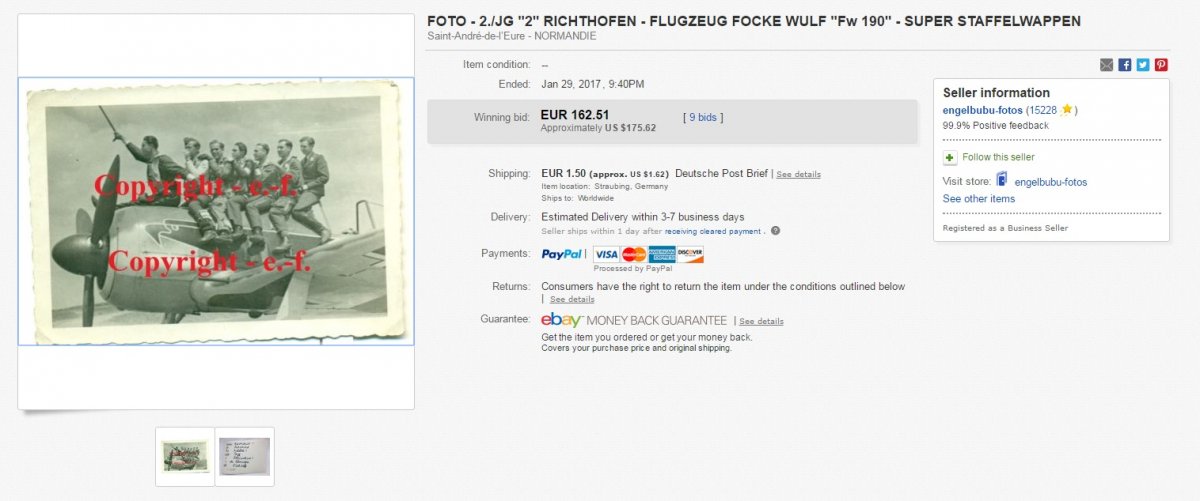
Task: Click the PayPal logo in Payments
Action: (562, 254)
